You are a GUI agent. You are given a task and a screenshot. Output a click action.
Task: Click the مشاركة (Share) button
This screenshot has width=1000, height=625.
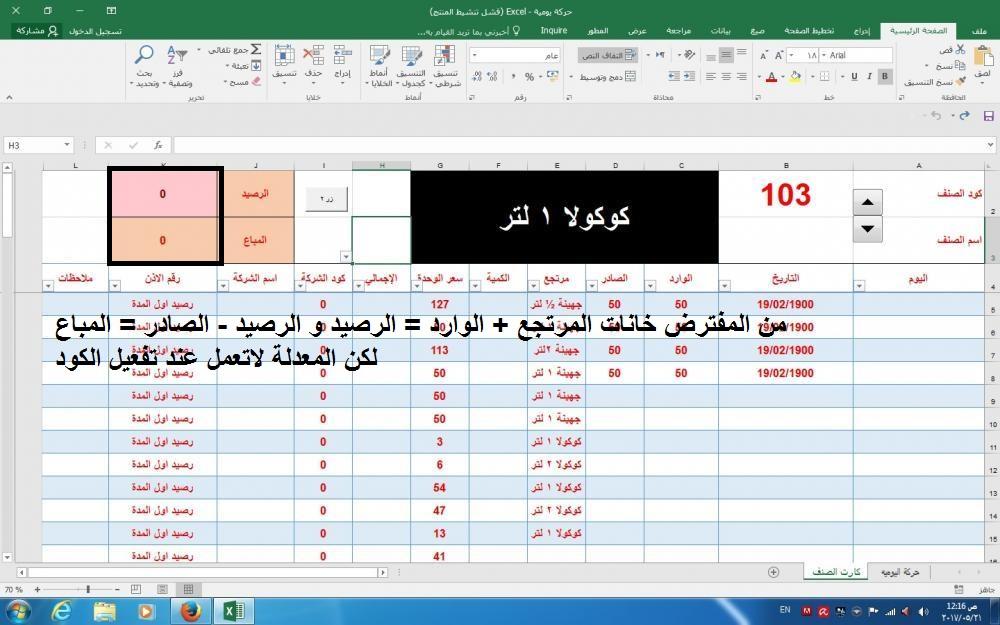click(x=38, y=31)
